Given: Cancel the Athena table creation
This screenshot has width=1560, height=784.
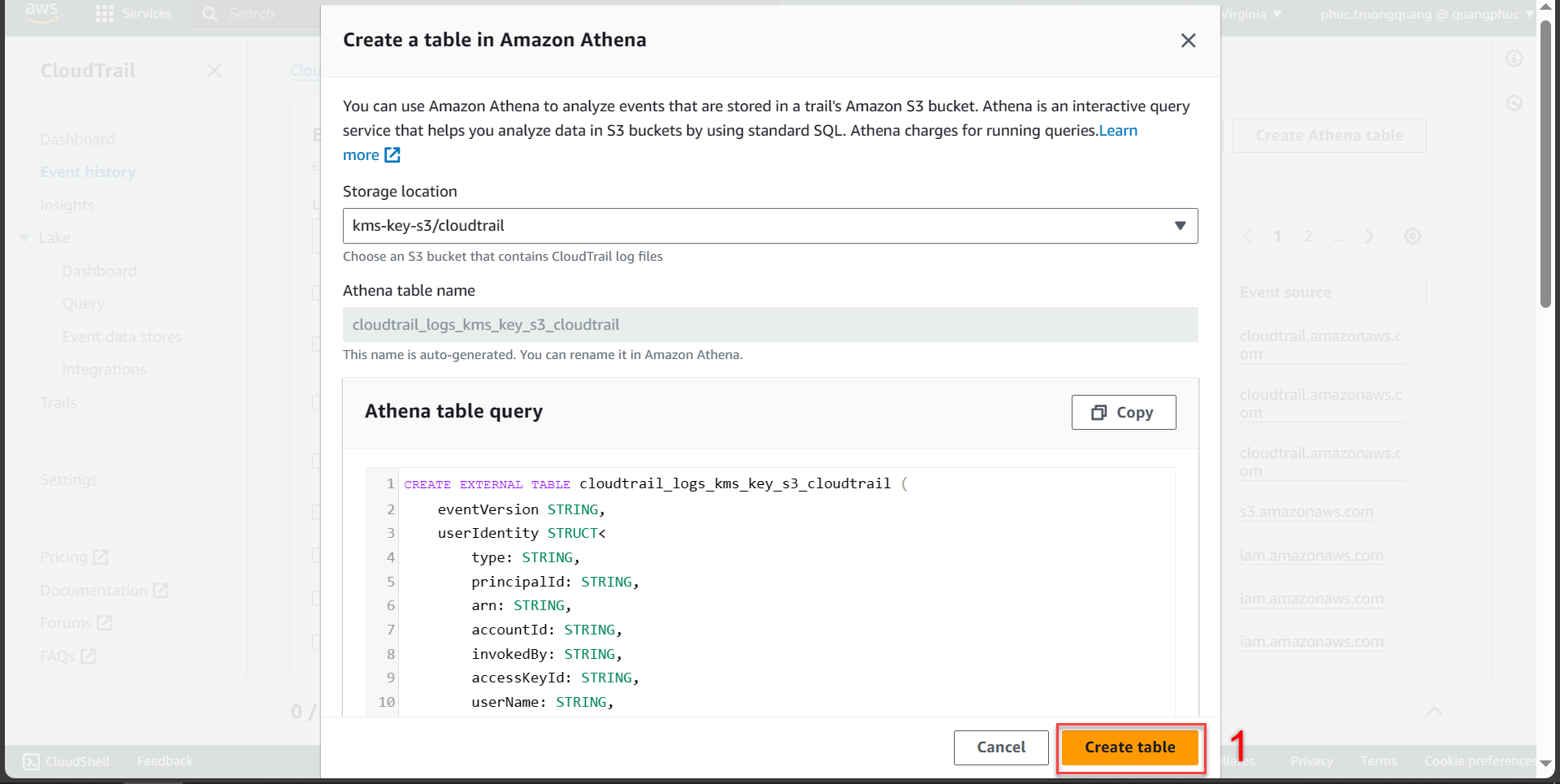Looking at the screenshot, I should [x=1000, y=747].
